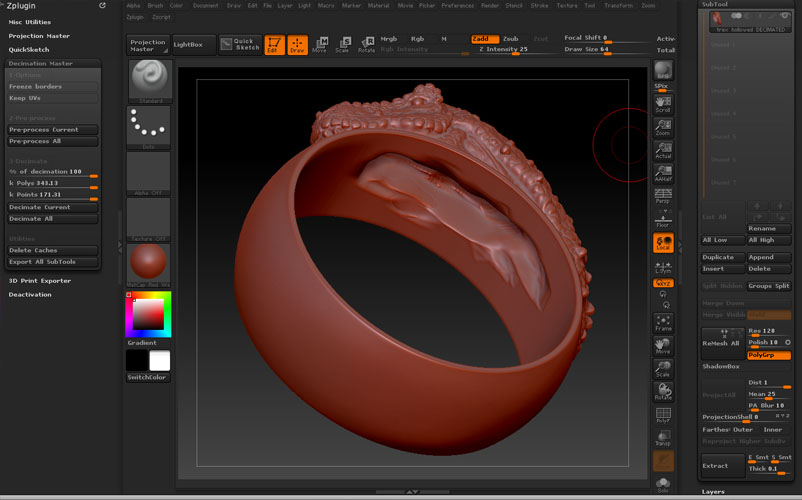Image resolution: width=802 pixels, height=500 pixels.
Task: Activate Draw mode button
Action: tap(297, 45)
